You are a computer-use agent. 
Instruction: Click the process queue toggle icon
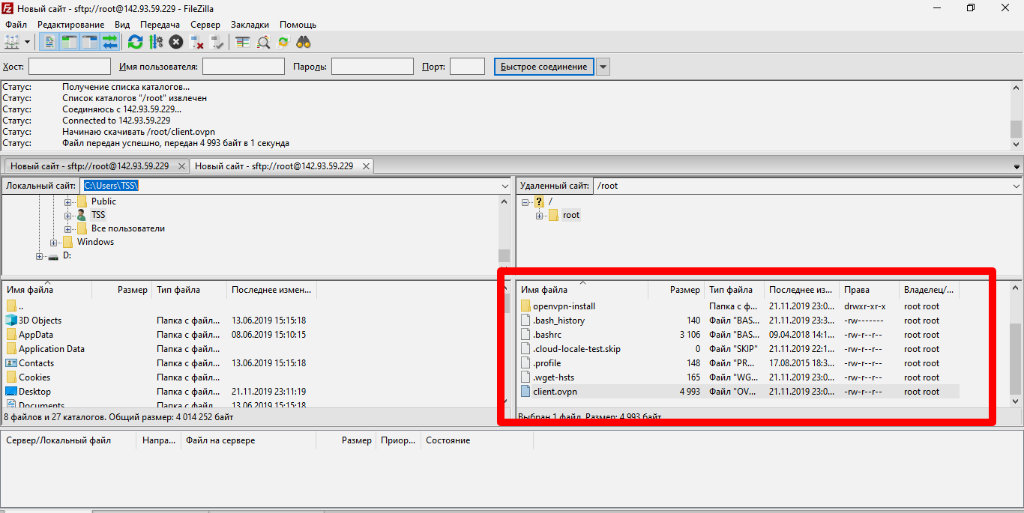click(x=156, y=42)
